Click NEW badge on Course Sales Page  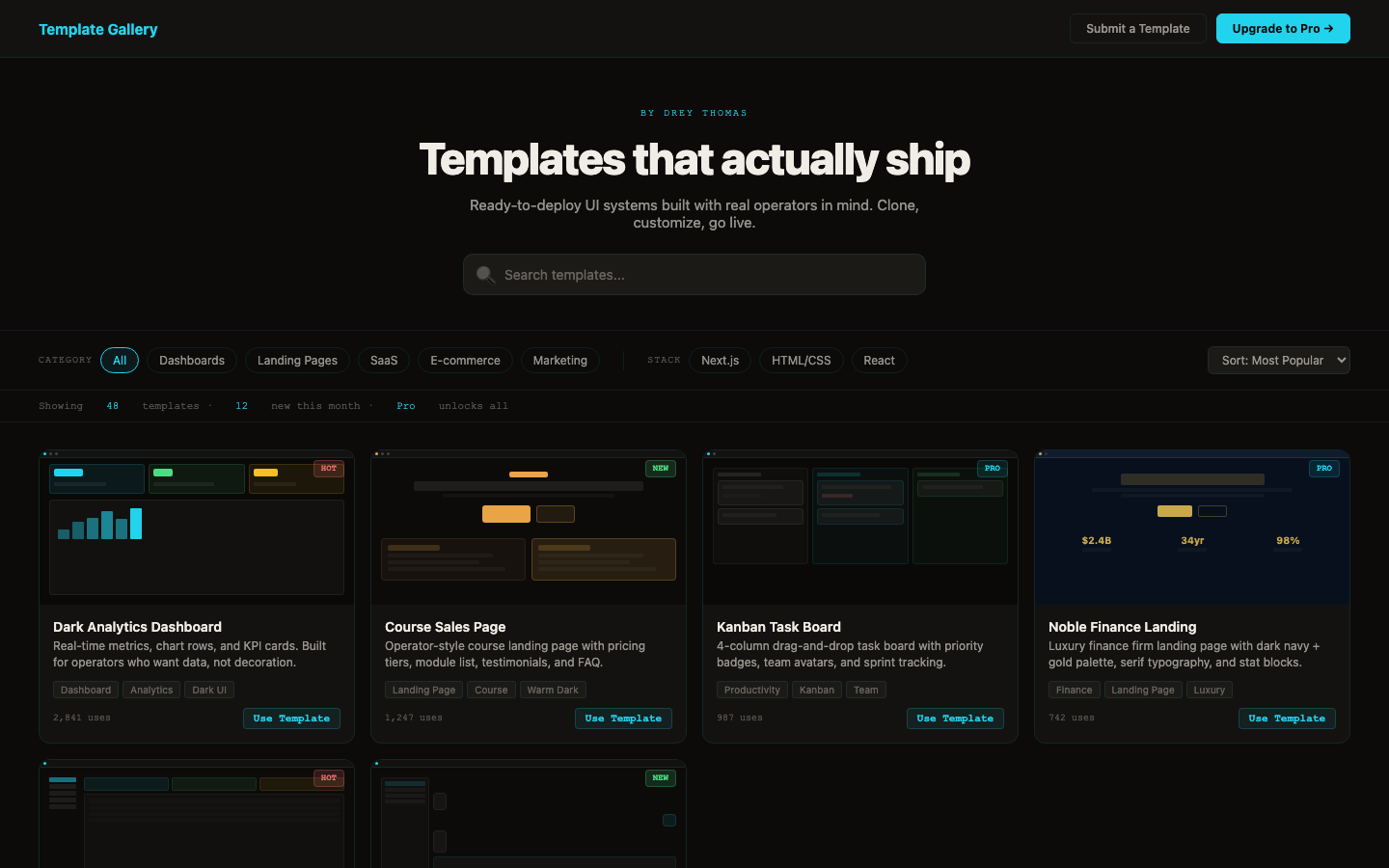[661, 469]
